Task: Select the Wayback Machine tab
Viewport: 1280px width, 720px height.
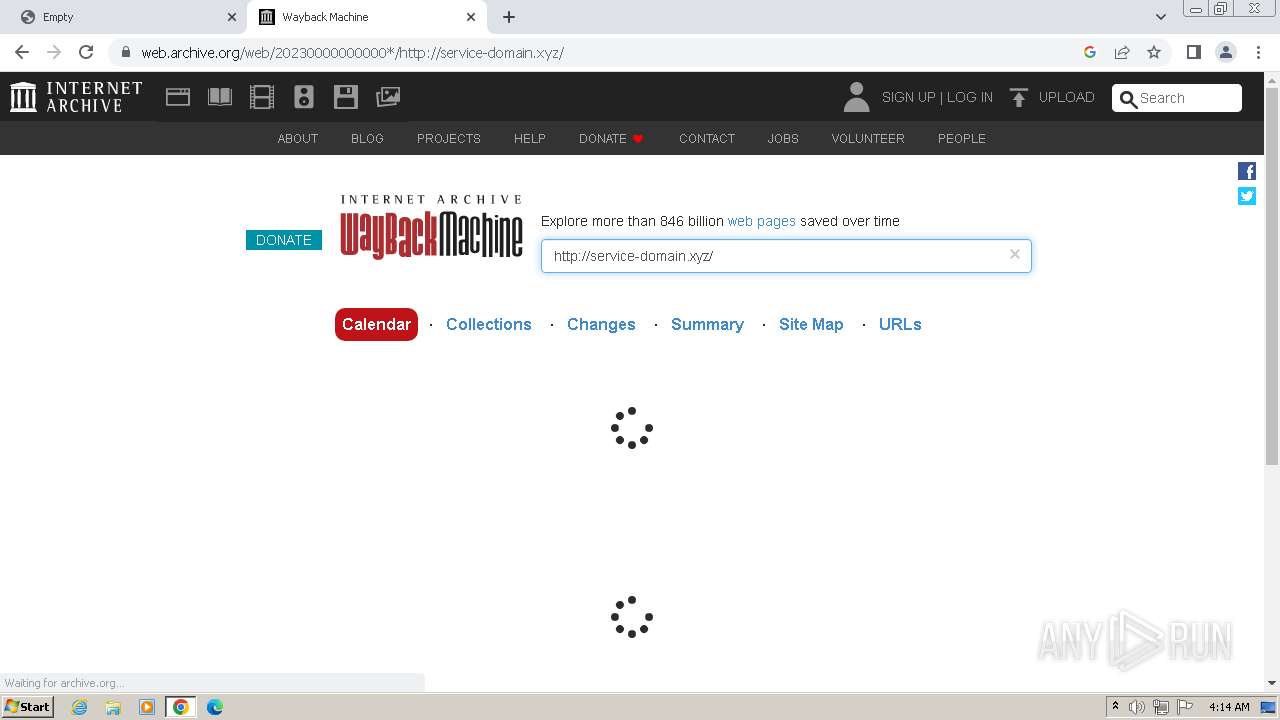Action: (x=367, y=17)
